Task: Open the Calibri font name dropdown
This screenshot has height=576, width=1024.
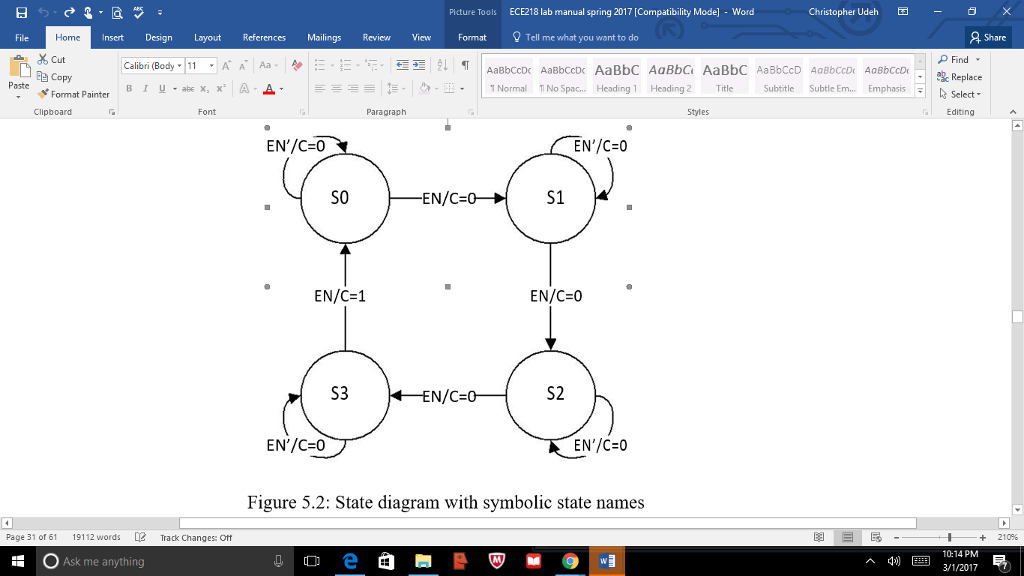Action: click(x=180, y=66)
